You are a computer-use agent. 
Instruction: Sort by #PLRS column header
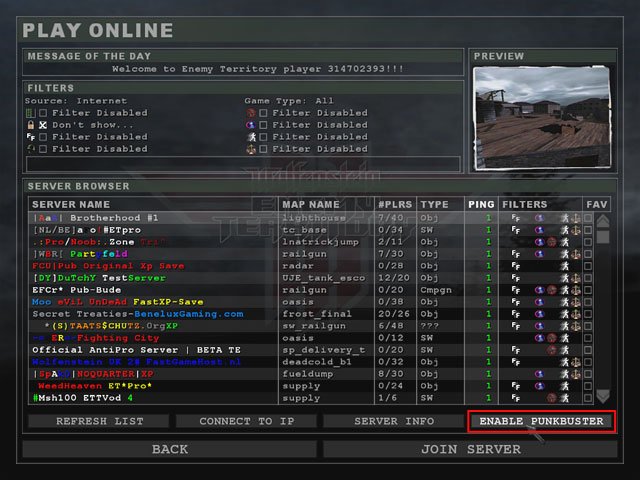tap(395, 204)
